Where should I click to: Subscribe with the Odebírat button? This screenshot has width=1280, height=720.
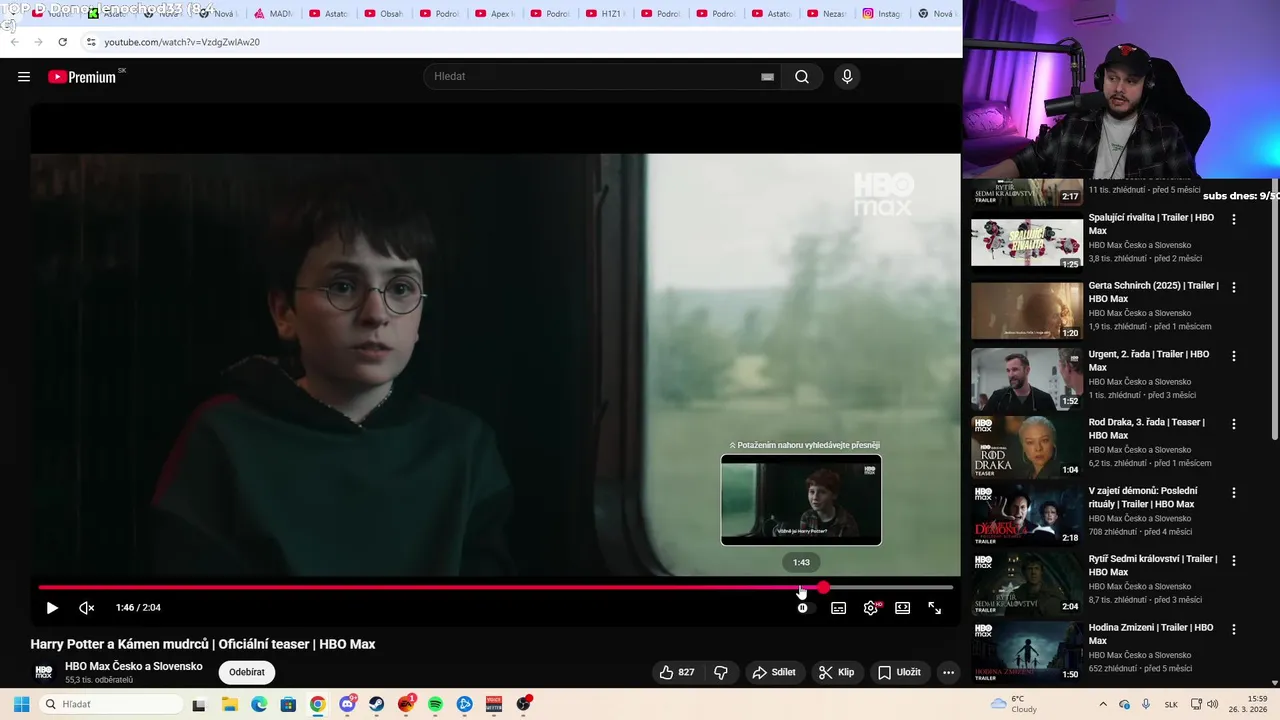coord(247,672)
